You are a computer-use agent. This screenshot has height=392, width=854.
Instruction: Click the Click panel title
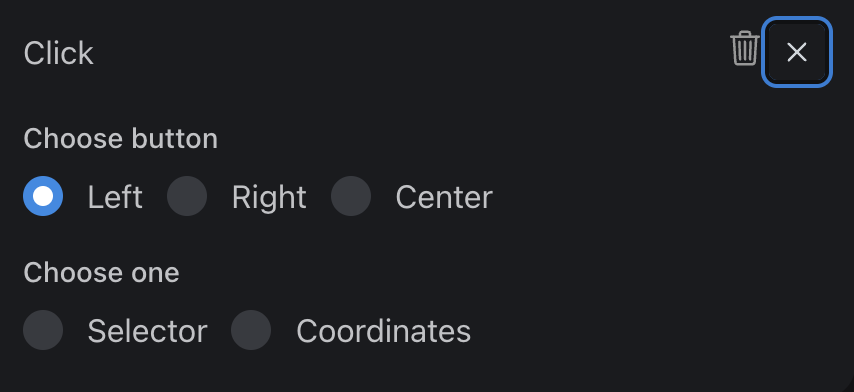pyautogui.click(x=58, y=53)
